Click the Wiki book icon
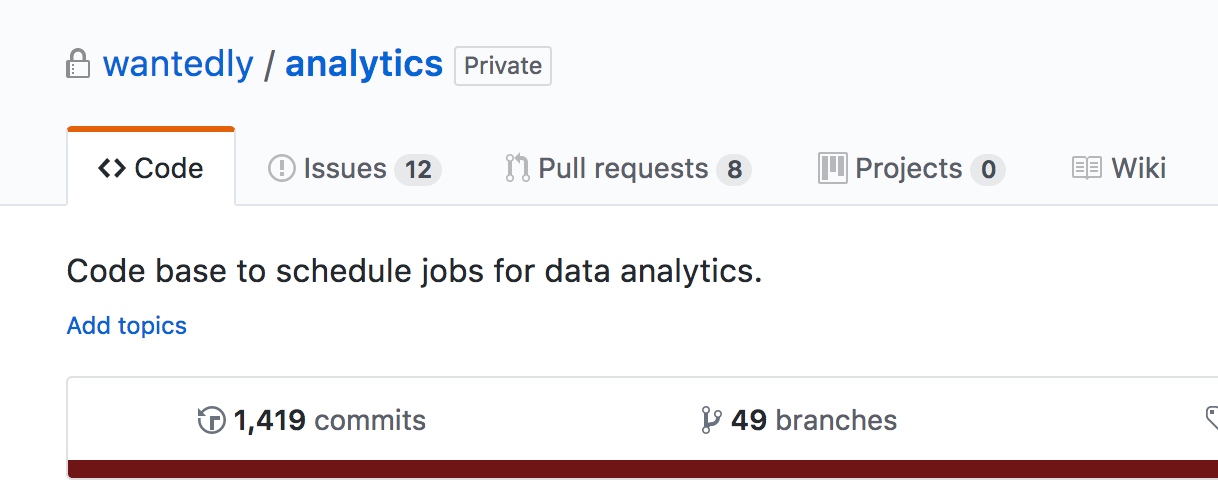Image resolution: width=1218 pixels, height=496 pixels. click(x=1086, y=168)
